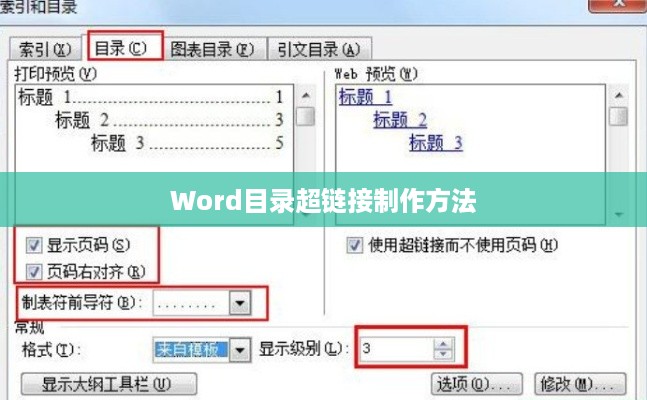Open the 格式 dropdown arrow
This screenshot has width=647, height=400.
point(240,350)
